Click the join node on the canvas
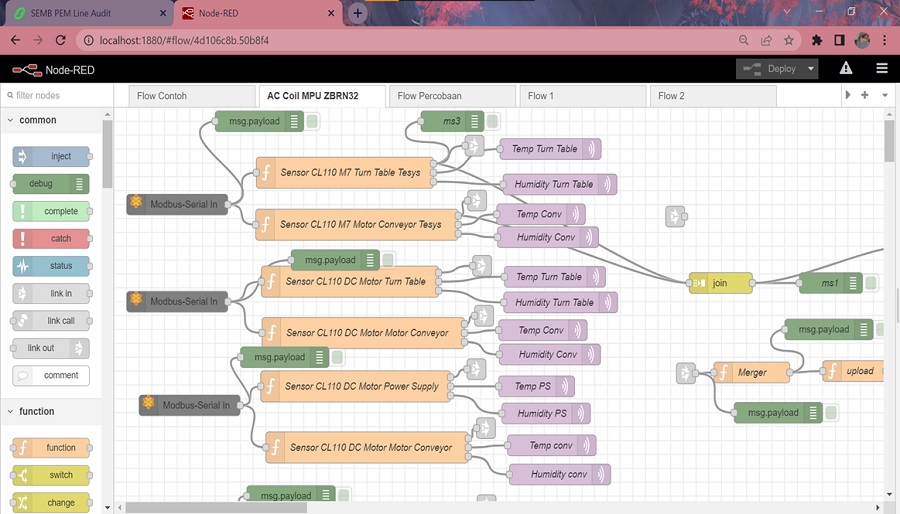Image resolution: width=900 pixels, height=514 pixels. coord(720,283)
